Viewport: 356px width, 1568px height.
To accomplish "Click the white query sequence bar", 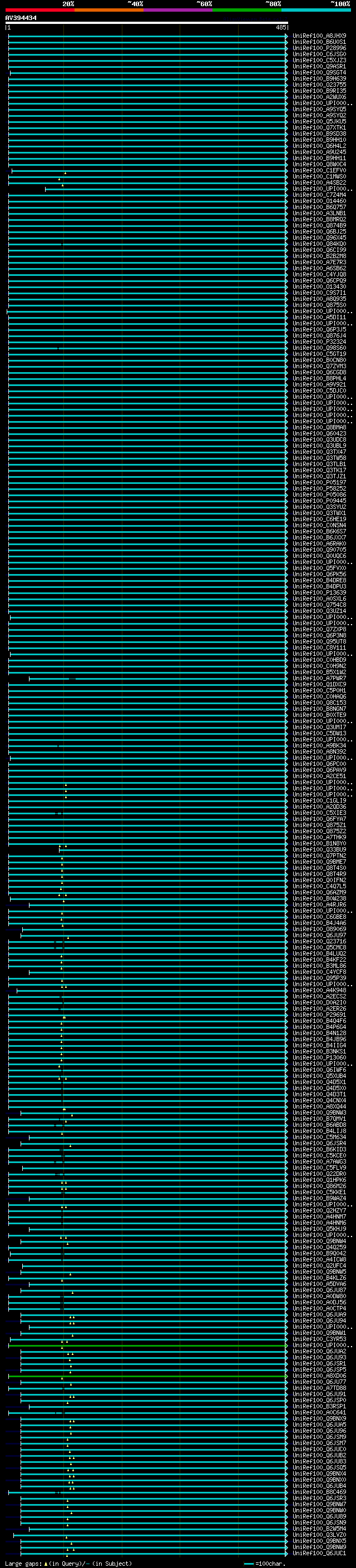I will point(147,23).
